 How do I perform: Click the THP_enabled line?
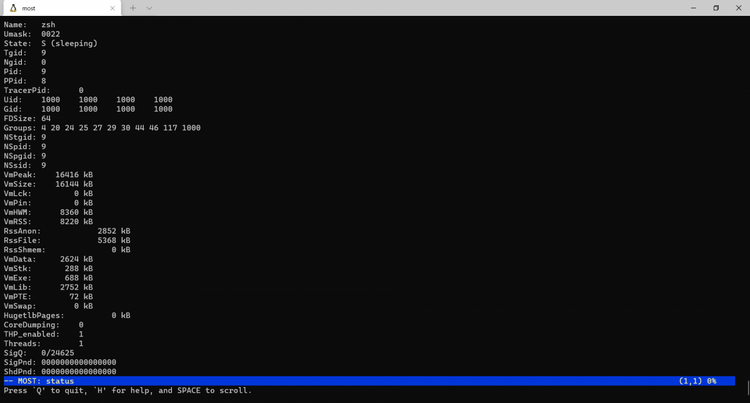pyautogui.click(x=44, y=334)
